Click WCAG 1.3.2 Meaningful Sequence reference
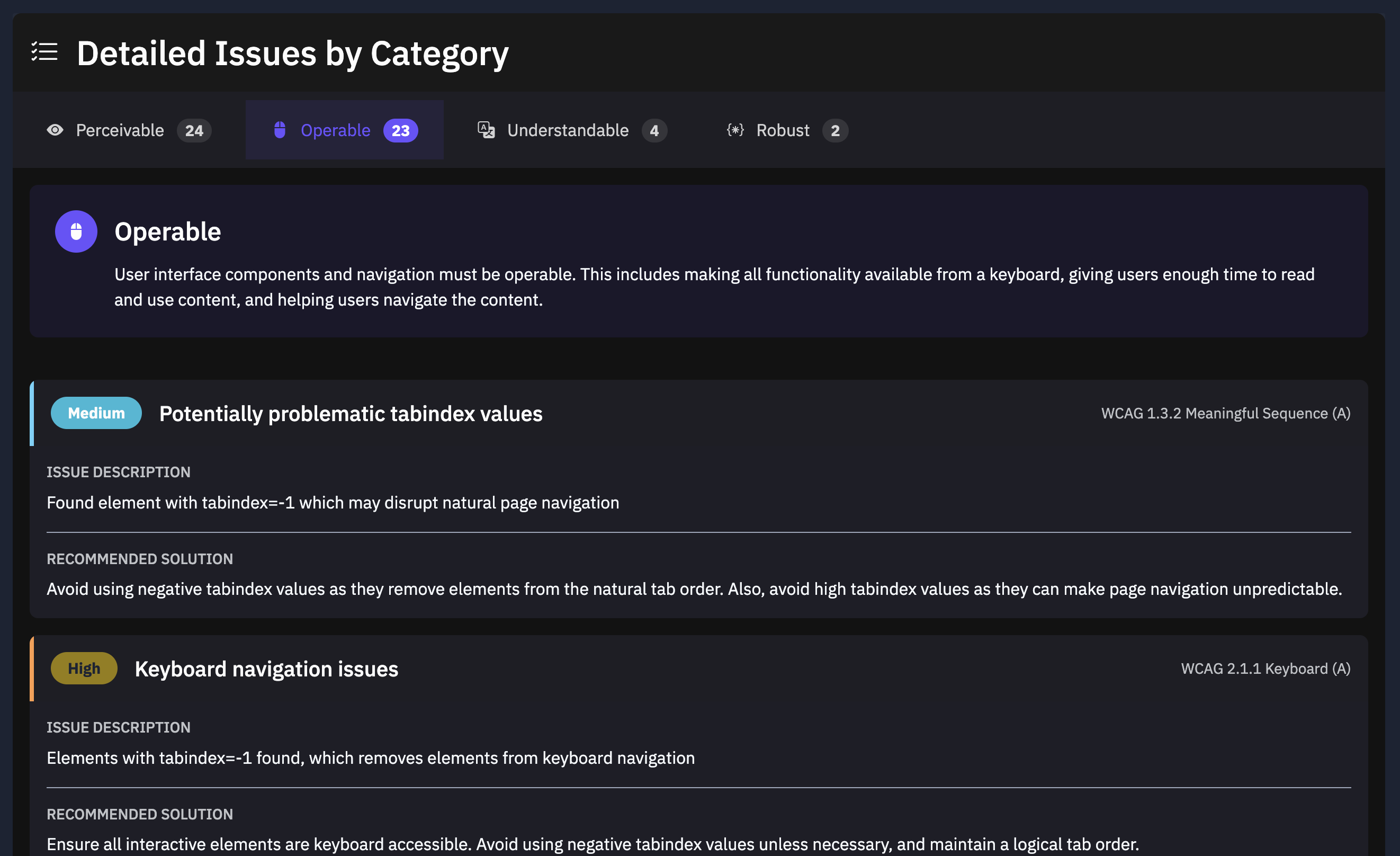Viewport: 1400px width, 856px height. tap(1226, 413)
